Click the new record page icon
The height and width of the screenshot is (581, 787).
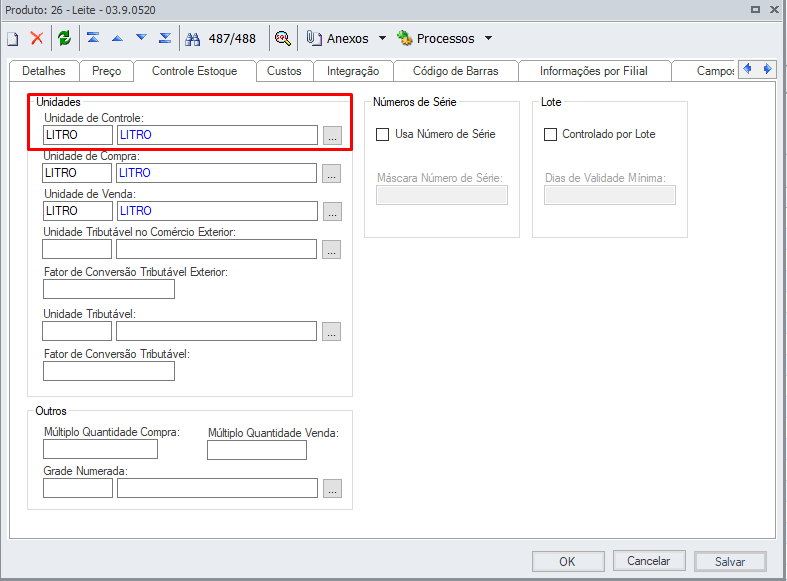pyautogui.click(x=13, y=39)
